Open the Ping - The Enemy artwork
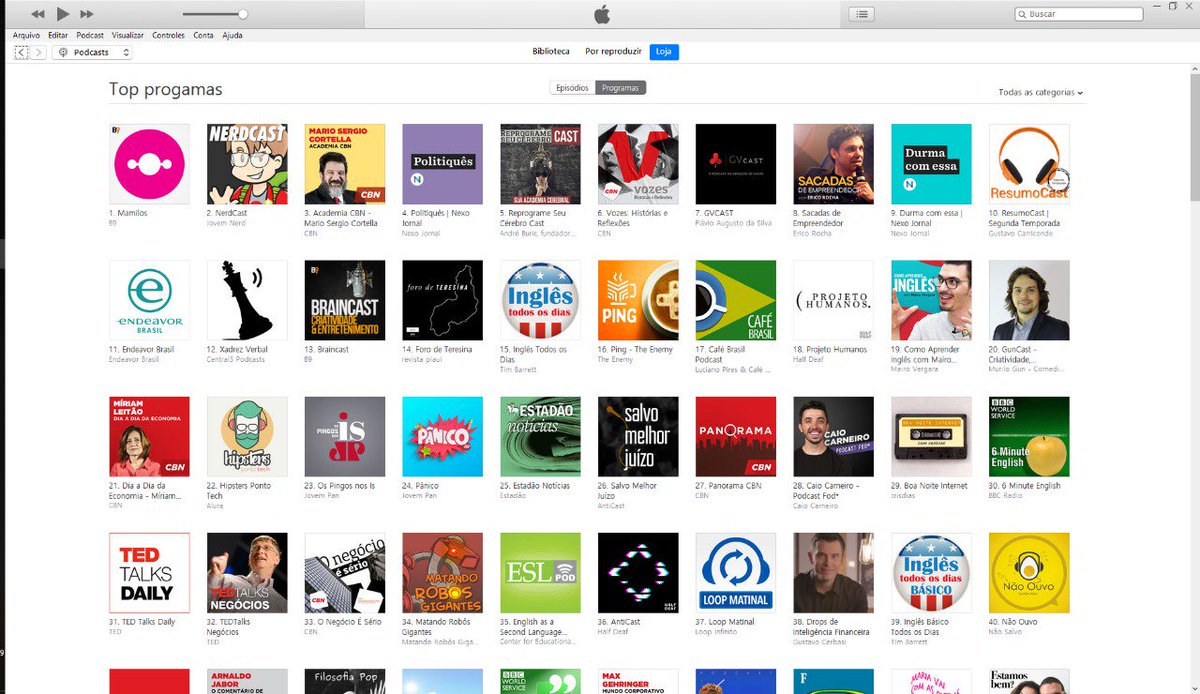The image size is (1200, 694). point(638,301)
